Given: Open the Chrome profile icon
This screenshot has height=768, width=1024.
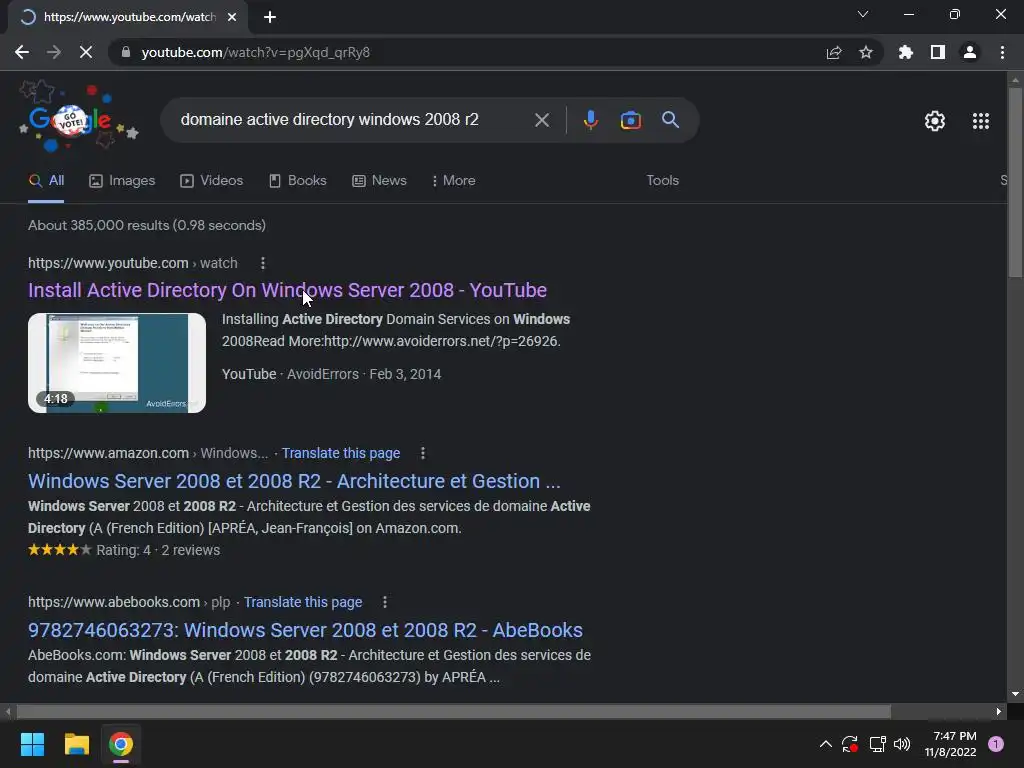Looking at the screenshot, I should 970,52.
